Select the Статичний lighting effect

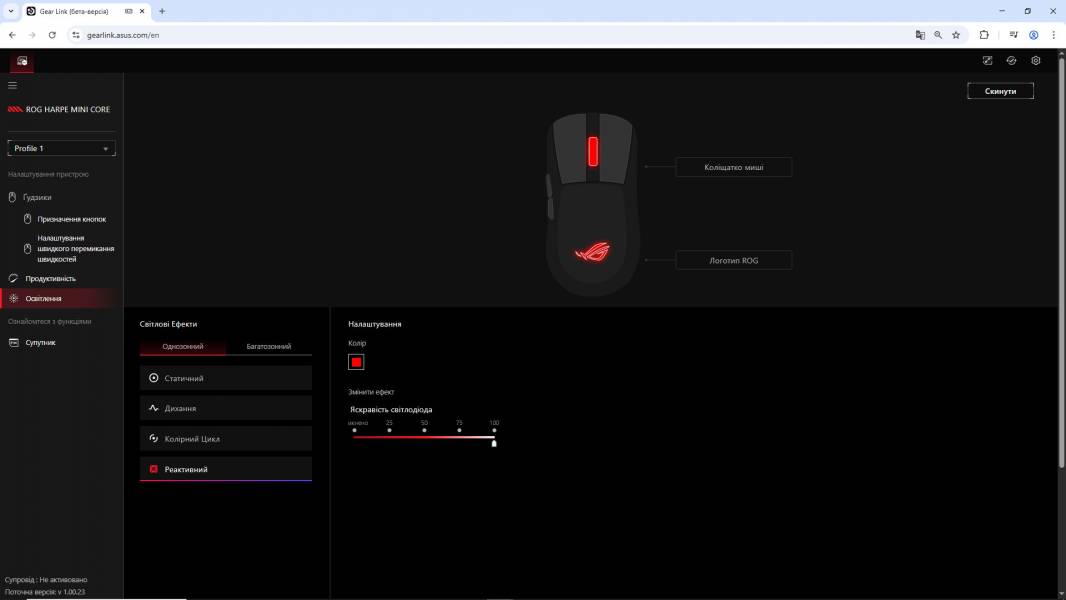(x=225, y=378)
